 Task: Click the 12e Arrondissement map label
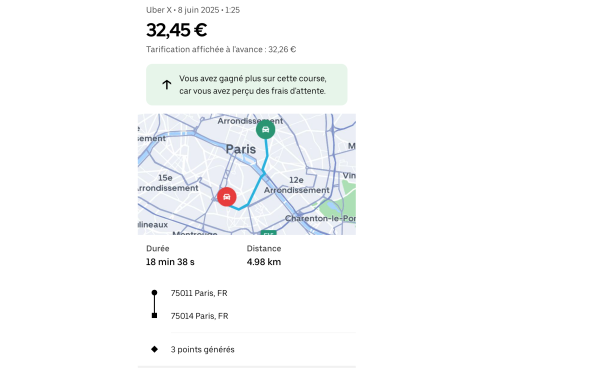(297, 185)
